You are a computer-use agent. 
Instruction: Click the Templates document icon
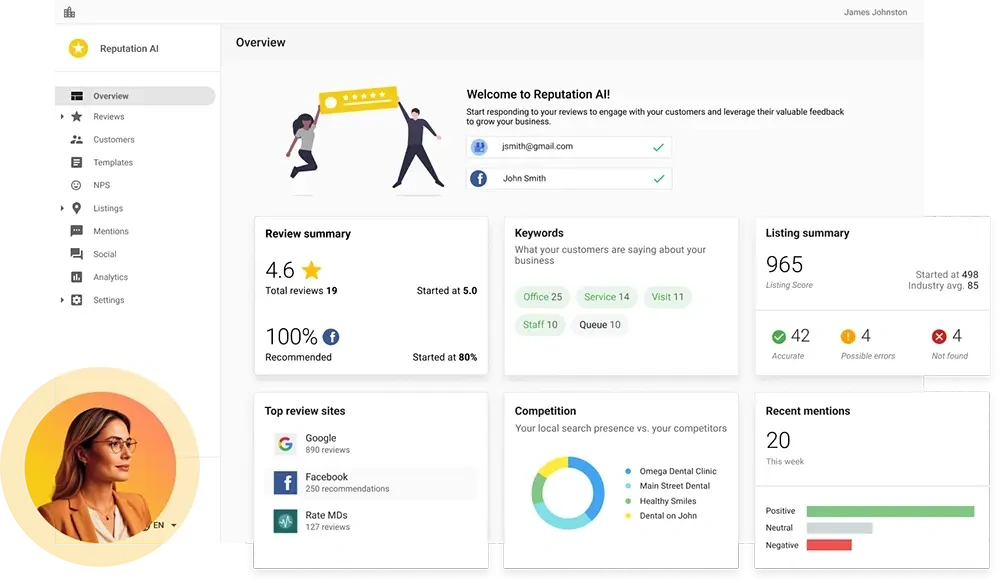point(77,162)
